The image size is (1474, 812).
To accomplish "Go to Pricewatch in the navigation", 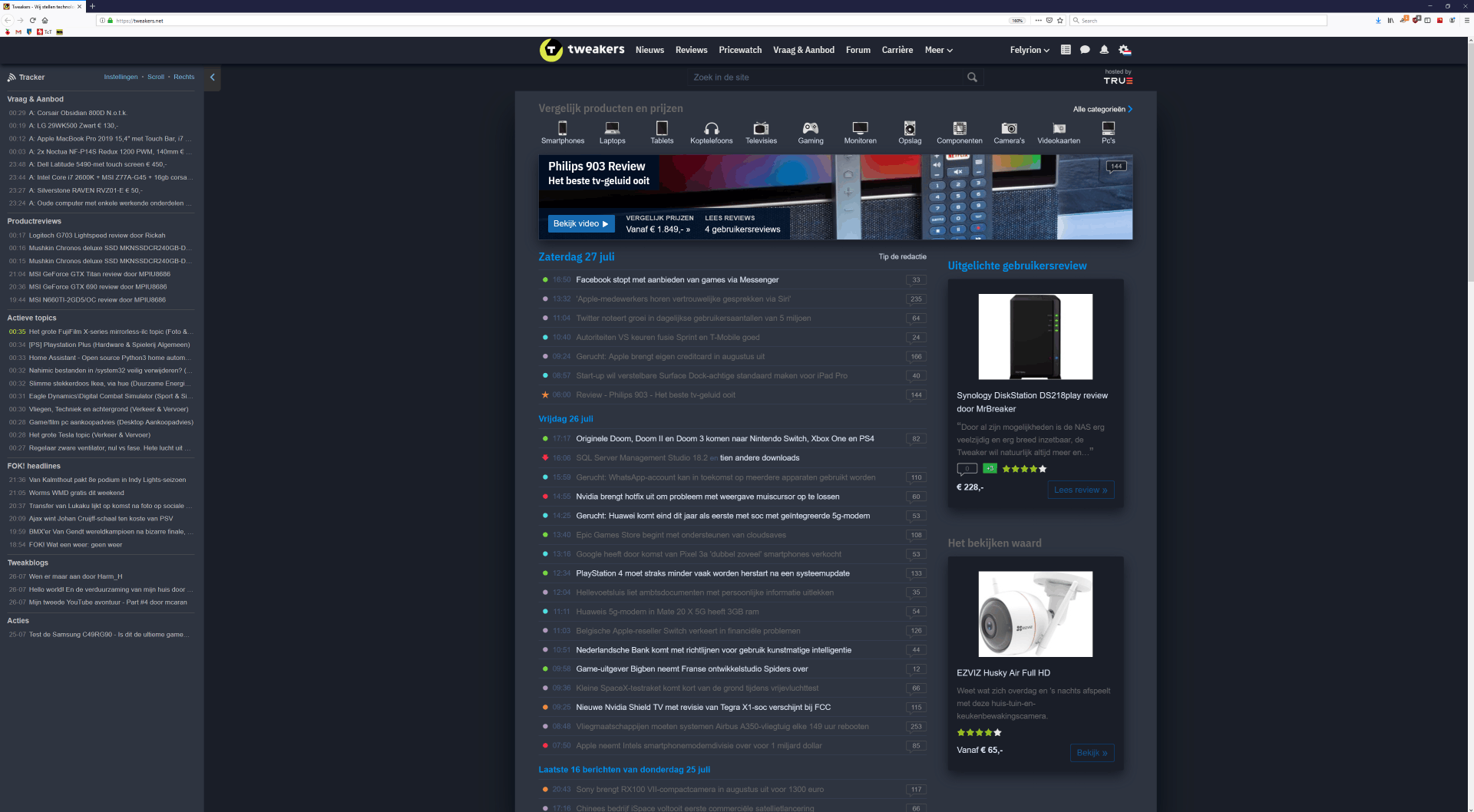I will tap(740, 50).
